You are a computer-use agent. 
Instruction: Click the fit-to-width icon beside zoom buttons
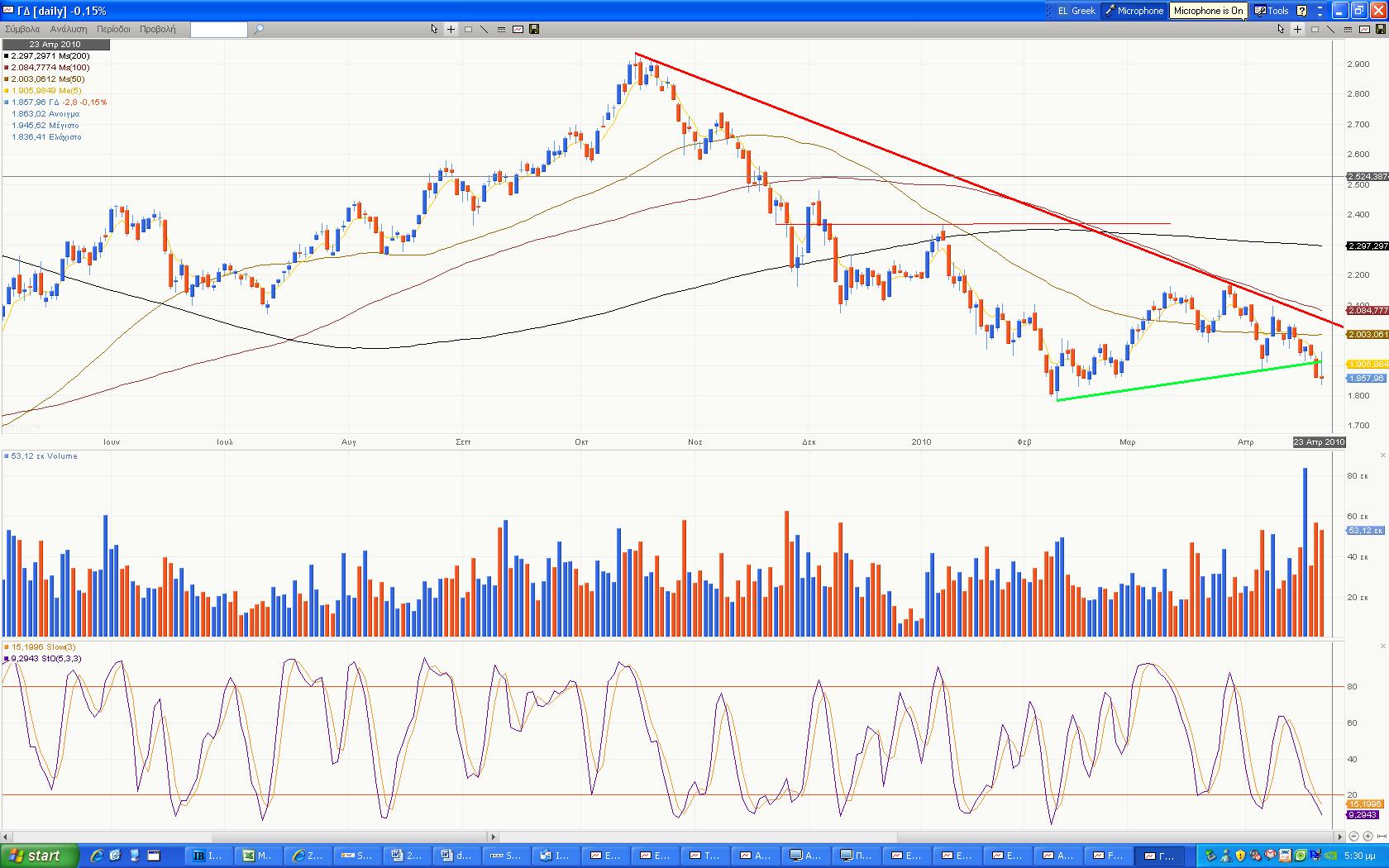pyautogui.click(x=1382, y=837)
